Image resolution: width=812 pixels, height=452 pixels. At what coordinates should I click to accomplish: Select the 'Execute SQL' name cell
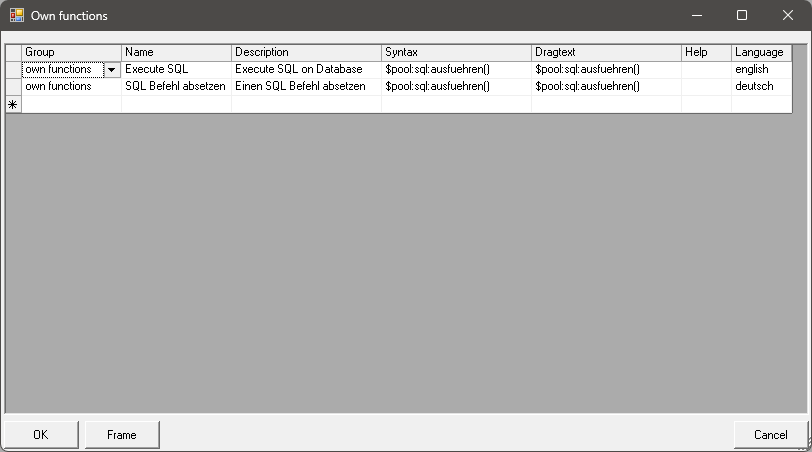(176, 70)
